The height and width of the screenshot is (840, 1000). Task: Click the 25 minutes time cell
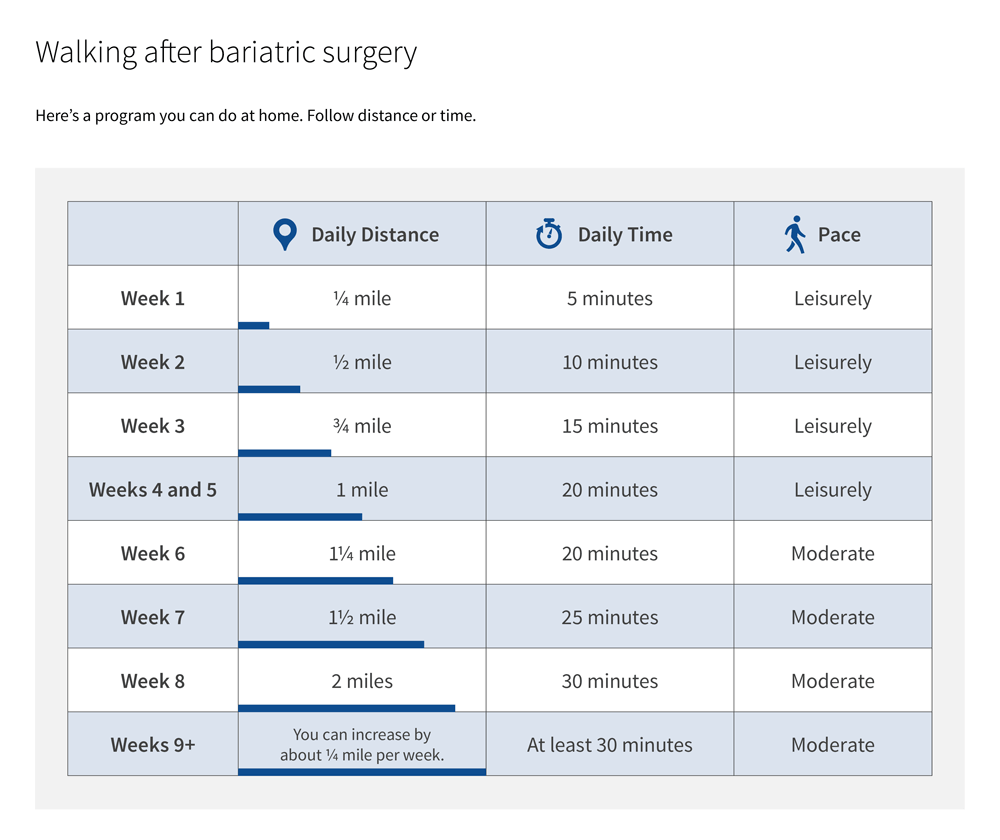[610, 618]
